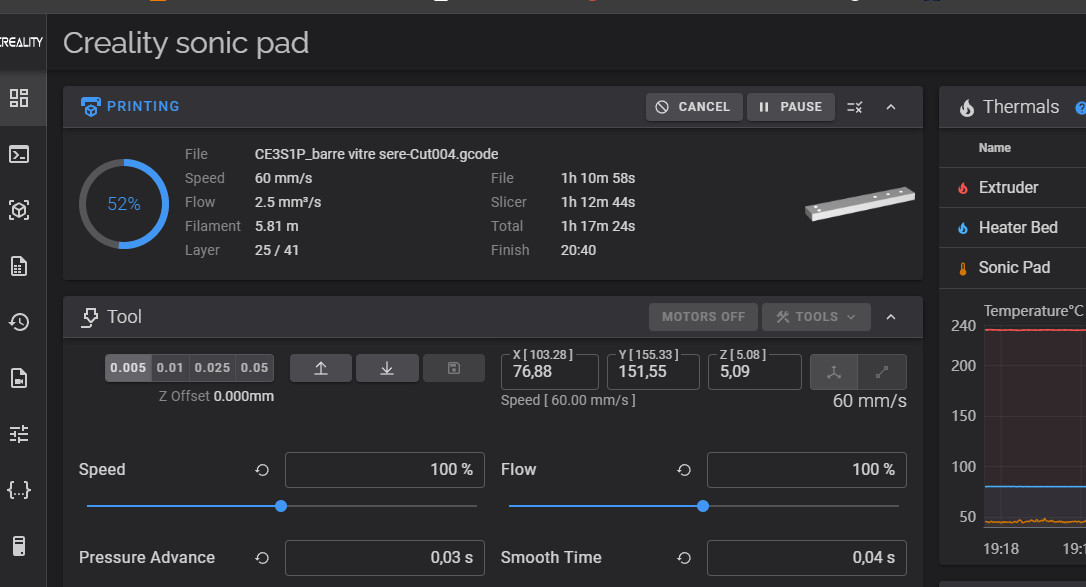Reset the Flow percentage
Screen dimensions: 1086x587
pos(684,470)
